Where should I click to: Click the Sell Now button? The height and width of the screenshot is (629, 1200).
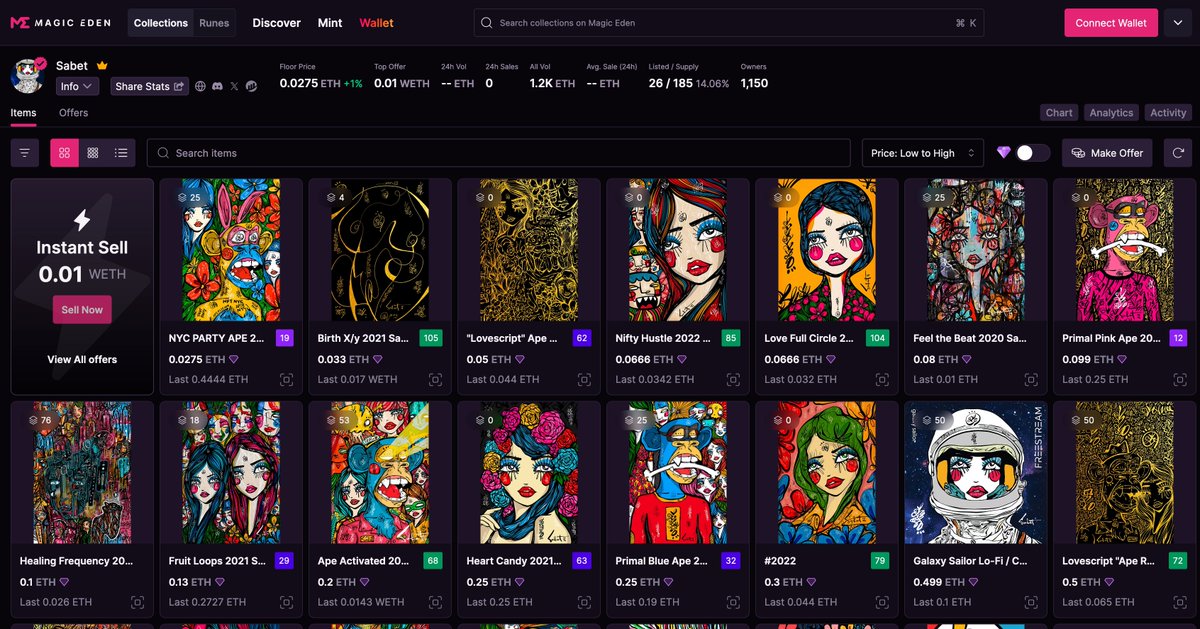click(82, 310)
